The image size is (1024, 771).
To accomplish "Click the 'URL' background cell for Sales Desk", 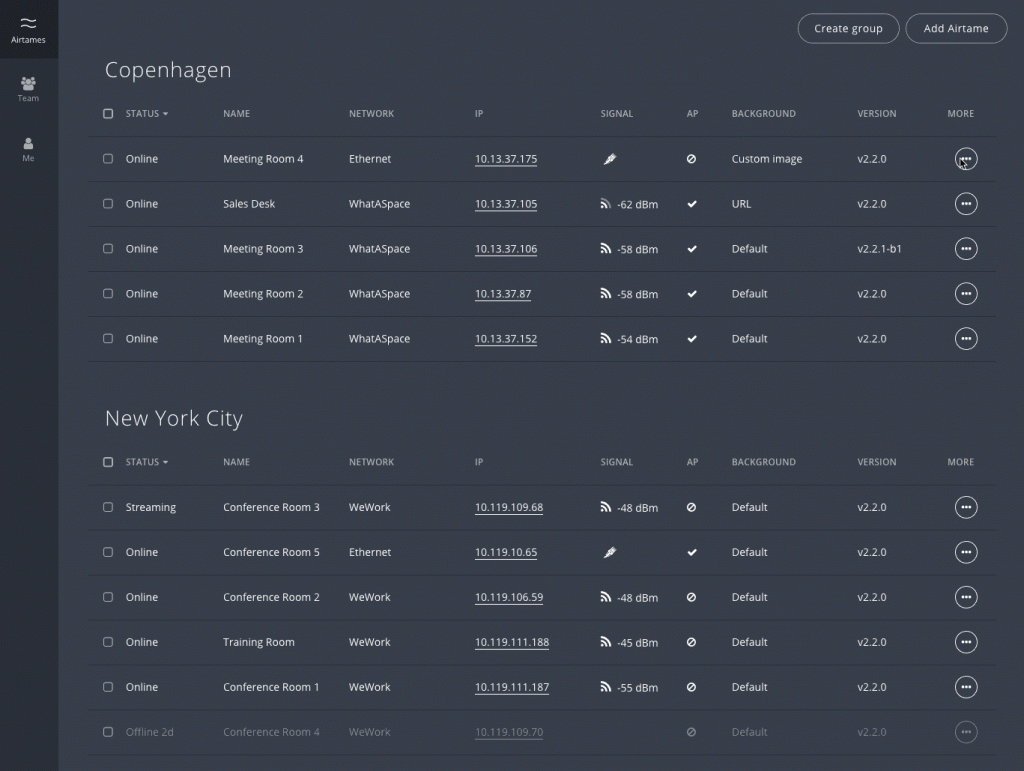I will [x=741, y=204].
